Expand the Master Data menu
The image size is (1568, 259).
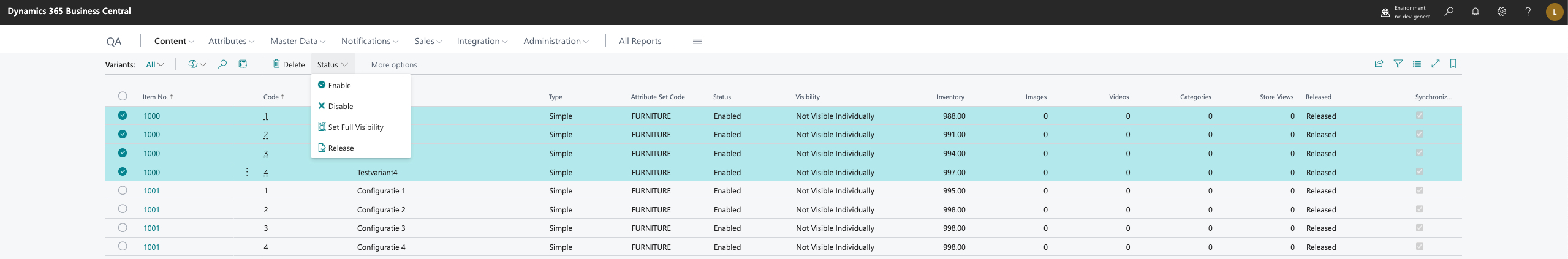pos(298,41)
